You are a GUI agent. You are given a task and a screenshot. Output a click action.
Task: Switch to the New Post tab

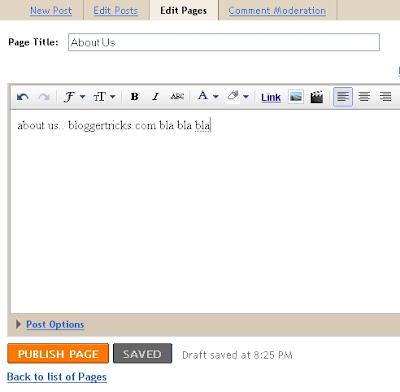(51, 11)
